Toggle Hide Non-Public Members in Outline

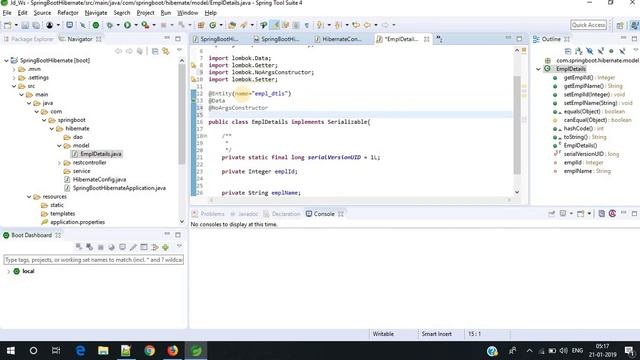pyautogui.click(x=611, y=51)
